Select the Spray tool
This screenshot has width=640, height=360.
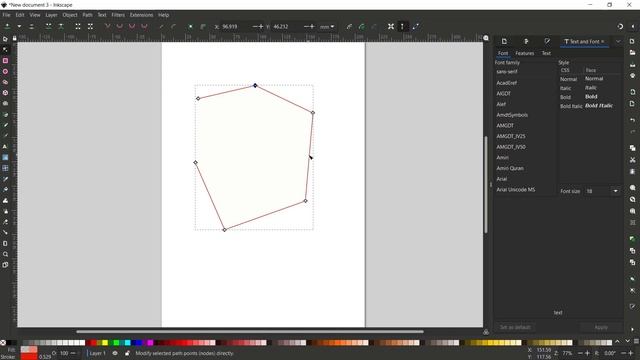pos(5,211)
